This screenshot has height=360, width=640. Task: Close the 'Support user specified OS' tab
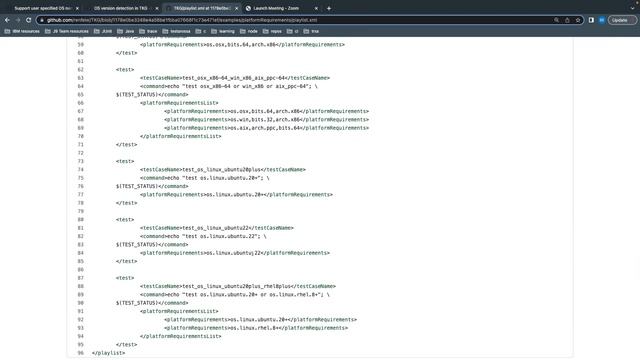(x=78, y=8)
